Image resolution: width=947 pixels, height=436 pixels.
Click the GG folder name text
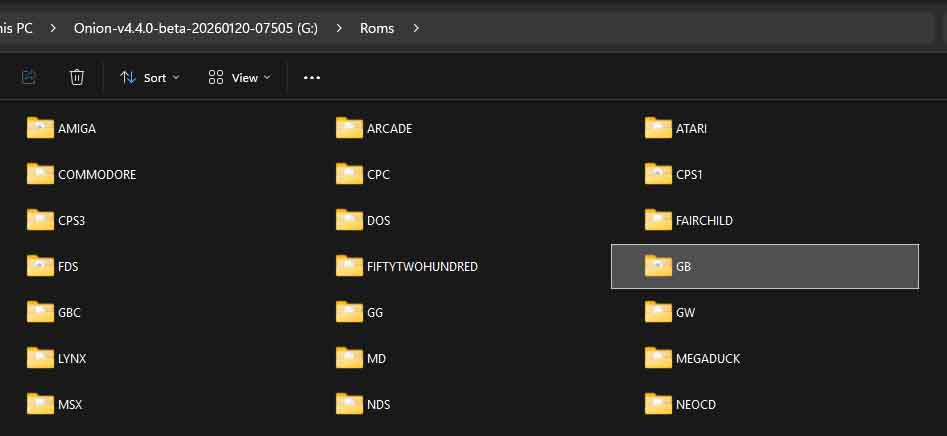tap(375, 313)
